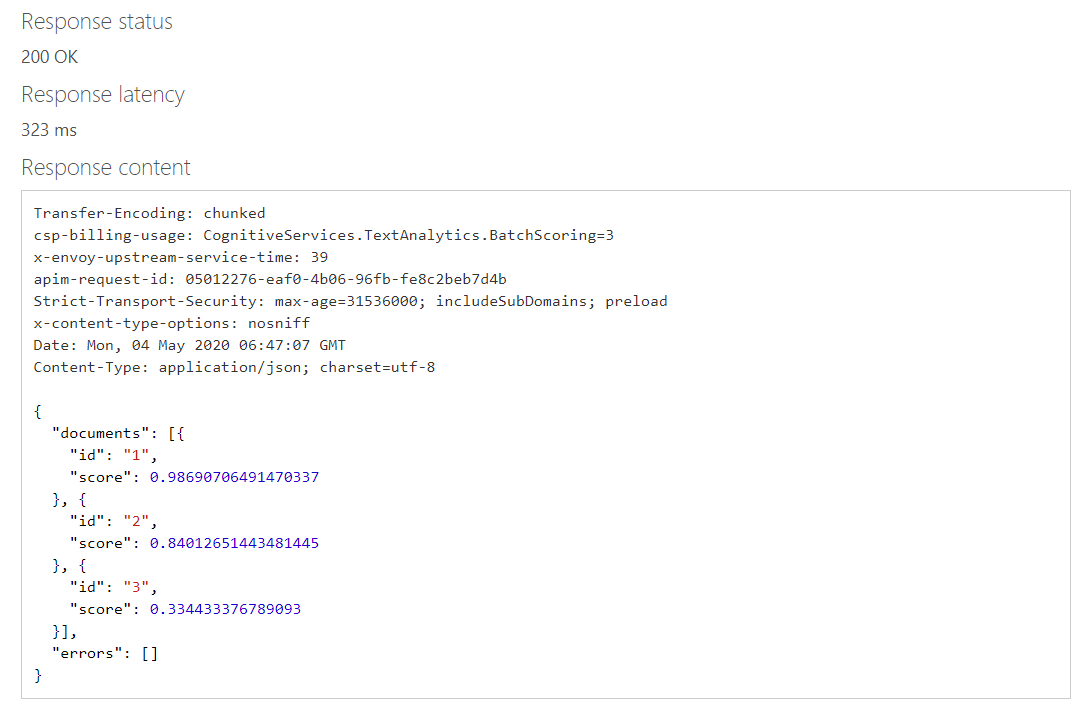The image size is (1088, 710).
Task: Select the 200 OK status text
Action: point(50,57)
